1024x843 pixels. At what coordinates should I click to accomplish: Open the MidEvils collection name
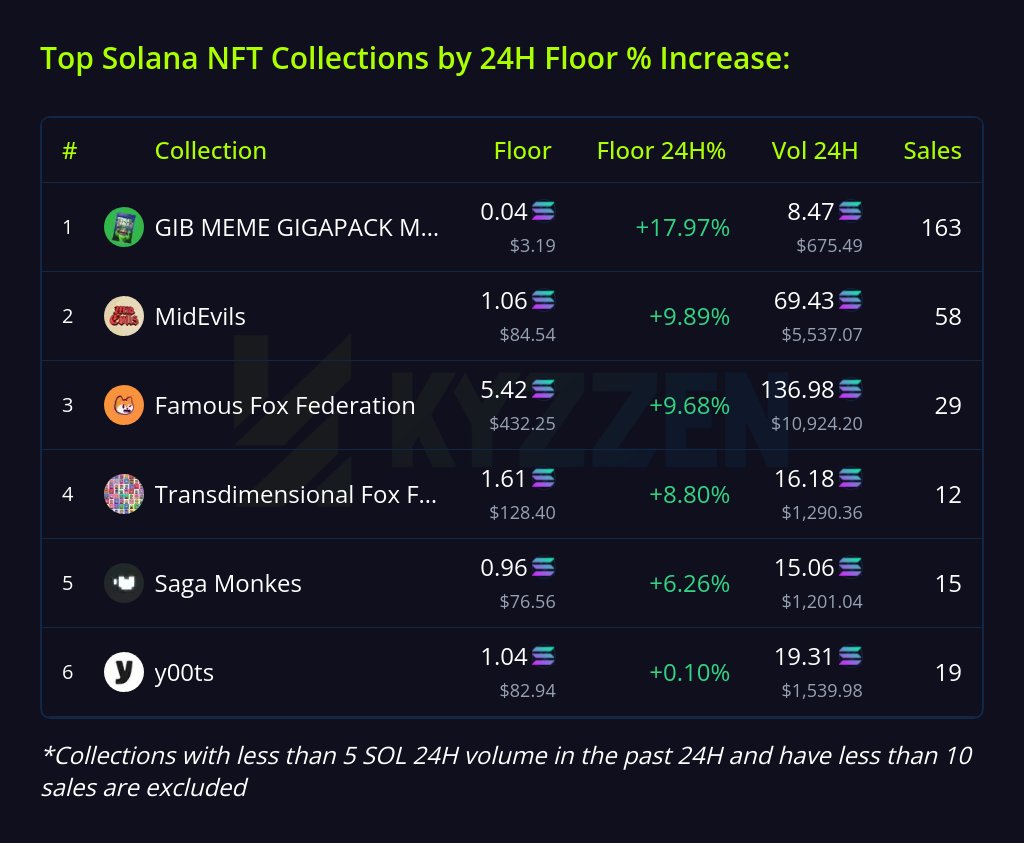[200, 317]
